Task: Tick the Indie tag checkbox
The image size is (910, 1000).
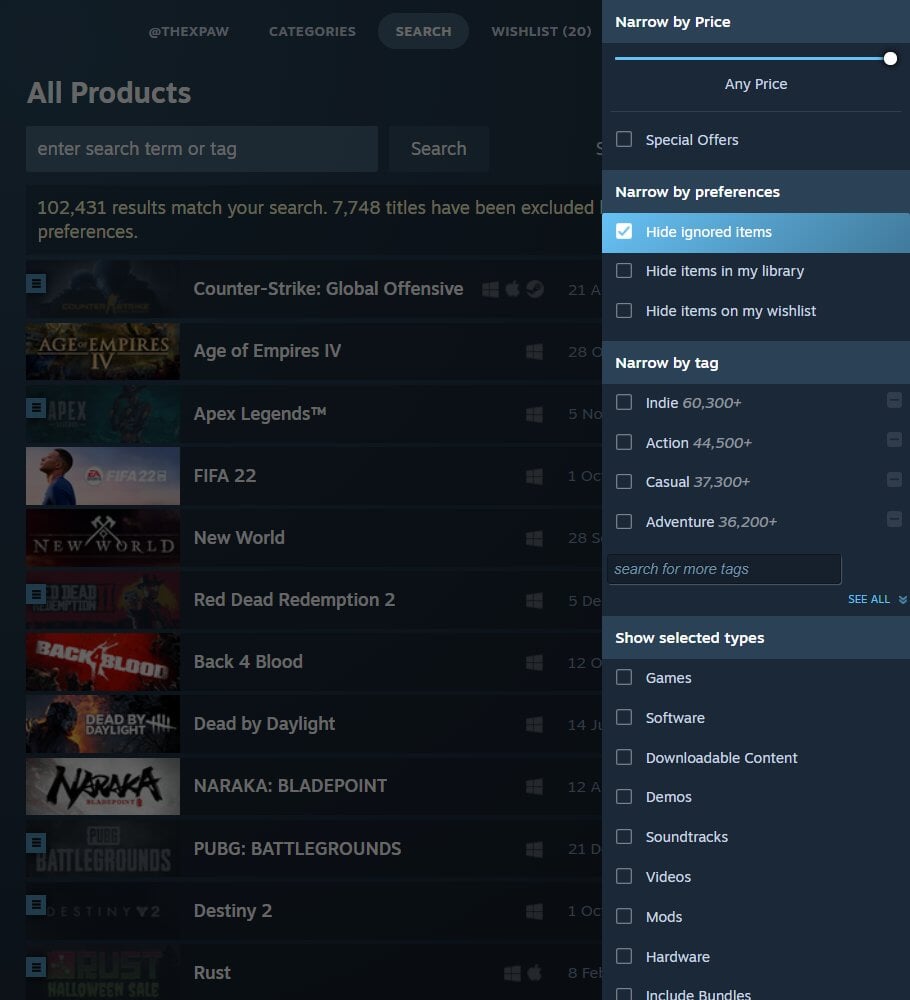Action: pyautogui.click(x=624, y=402)
